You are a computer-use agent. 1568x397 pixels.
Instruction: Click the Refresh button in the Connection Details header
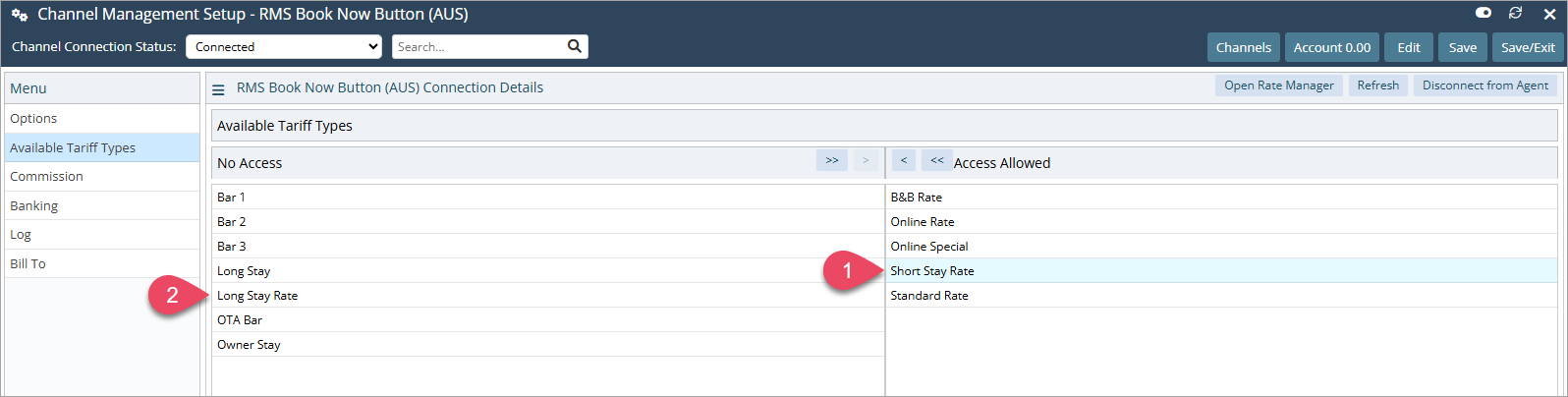pos(1378,85)
